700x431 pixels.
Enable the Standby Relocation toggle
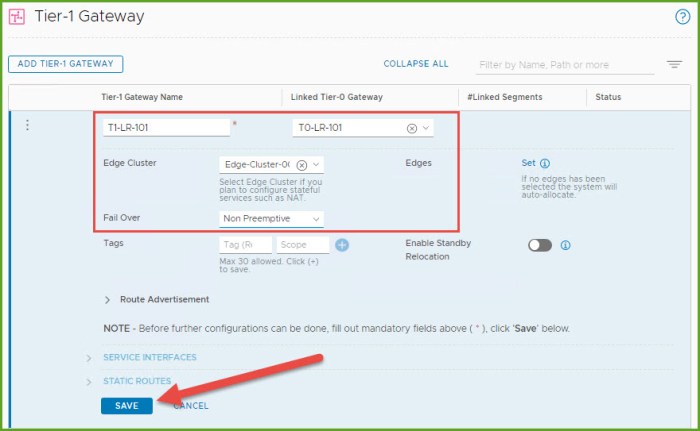[x=540, y=245]
